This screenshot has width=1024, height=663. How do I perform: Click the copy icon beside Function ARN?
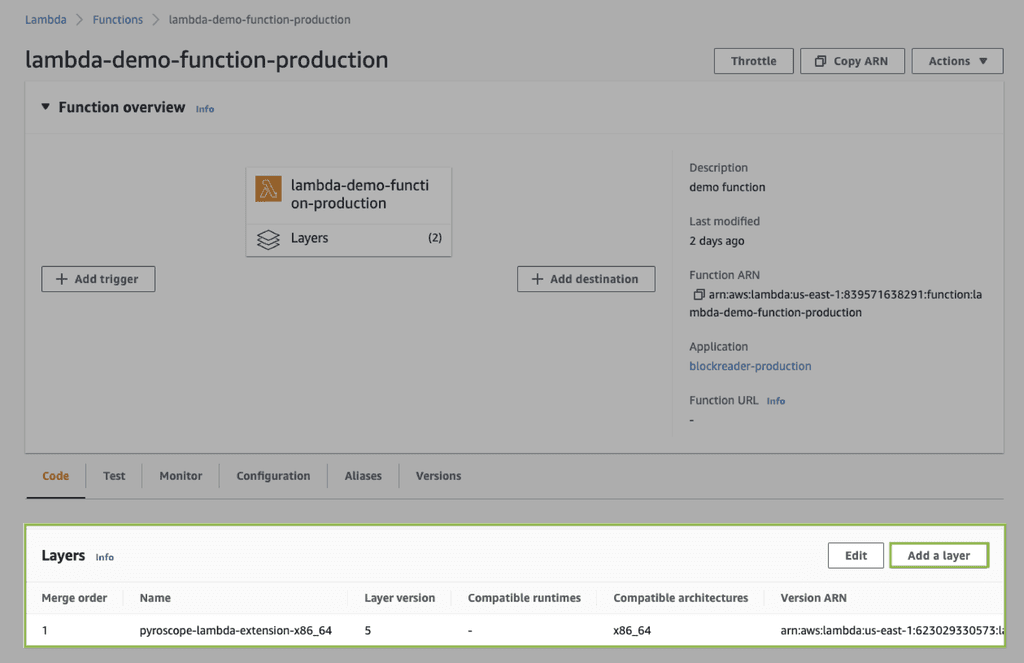click(698, 295)
